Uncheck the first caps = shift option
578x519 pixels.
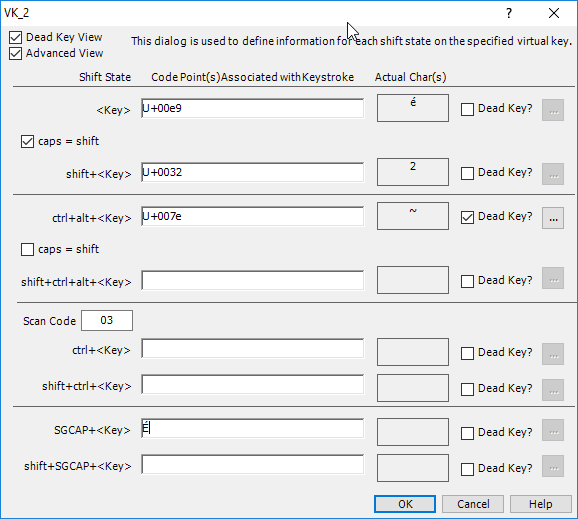(x=27, y=141)
